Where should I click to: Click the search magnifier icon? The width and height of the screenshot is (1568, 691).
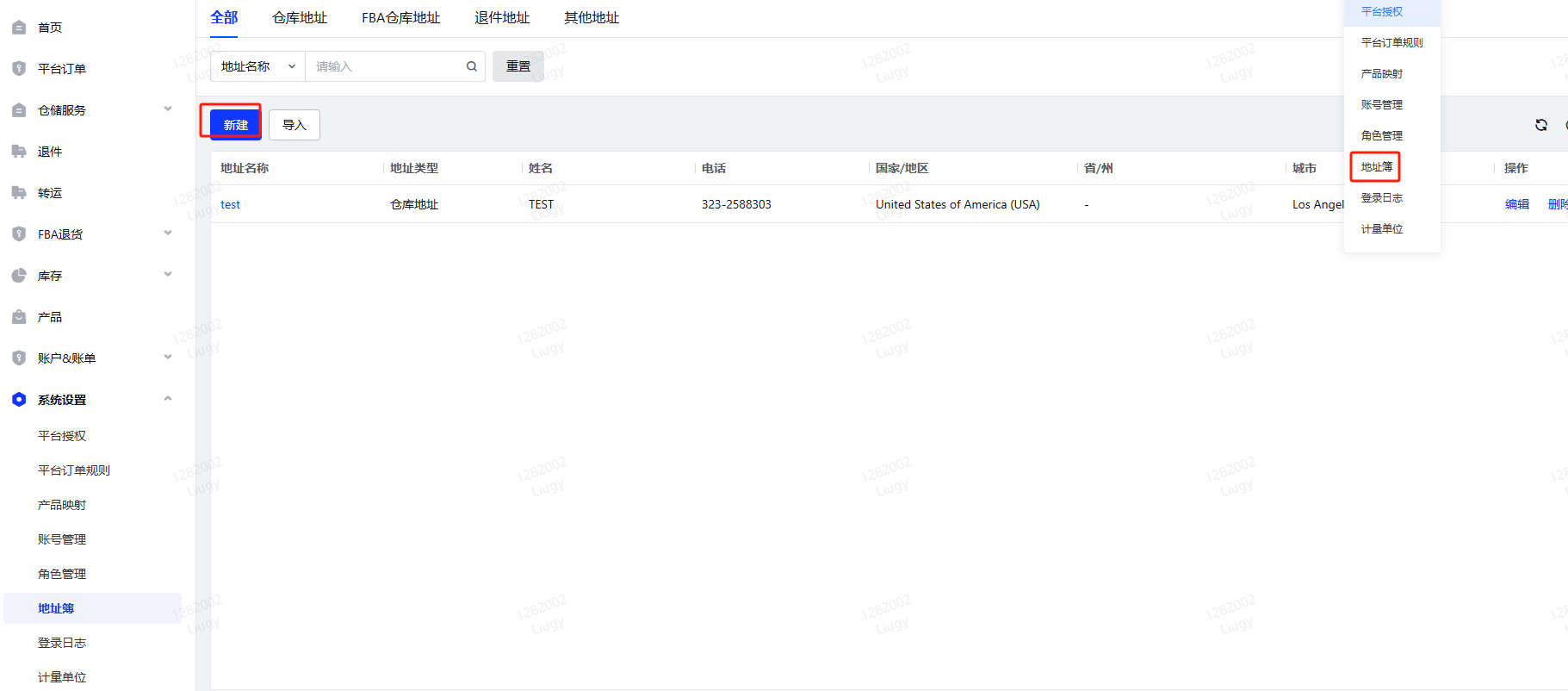[472, 66]
